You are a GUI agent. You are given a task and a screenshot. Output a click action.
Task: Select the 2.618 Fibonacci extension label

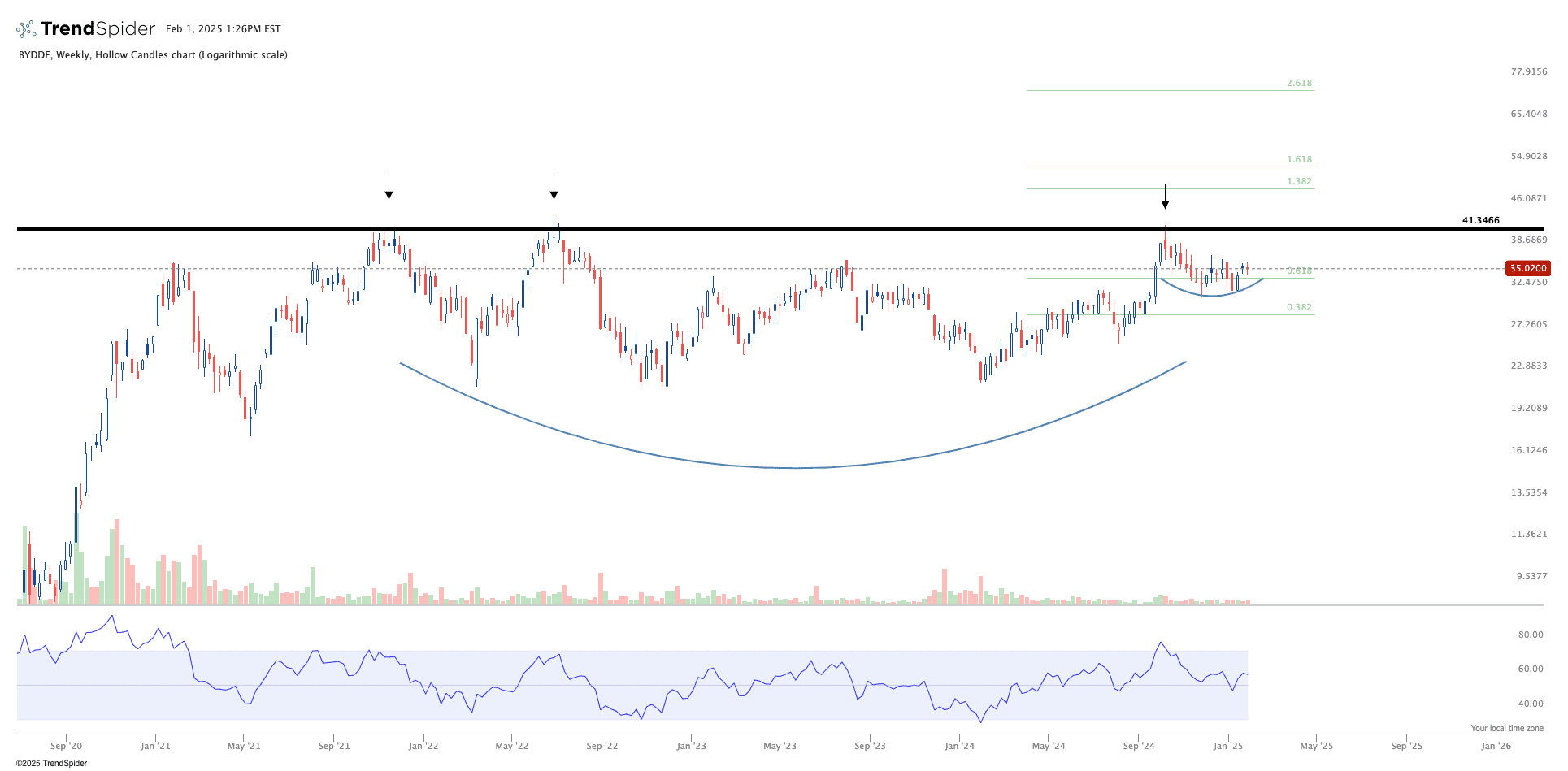pyautogui.click(x=1299, y=83)
